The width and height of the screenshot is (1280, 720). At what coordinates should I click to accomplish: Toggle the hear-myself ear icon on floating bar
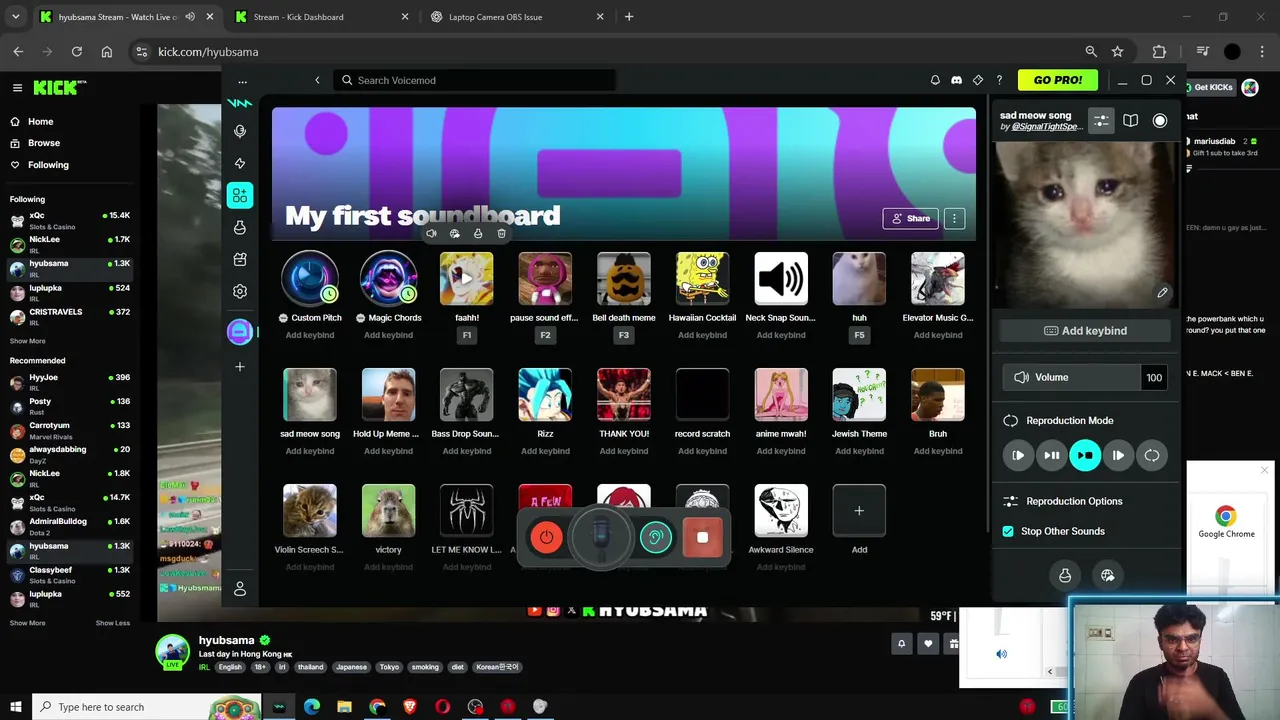pos(656,538)
